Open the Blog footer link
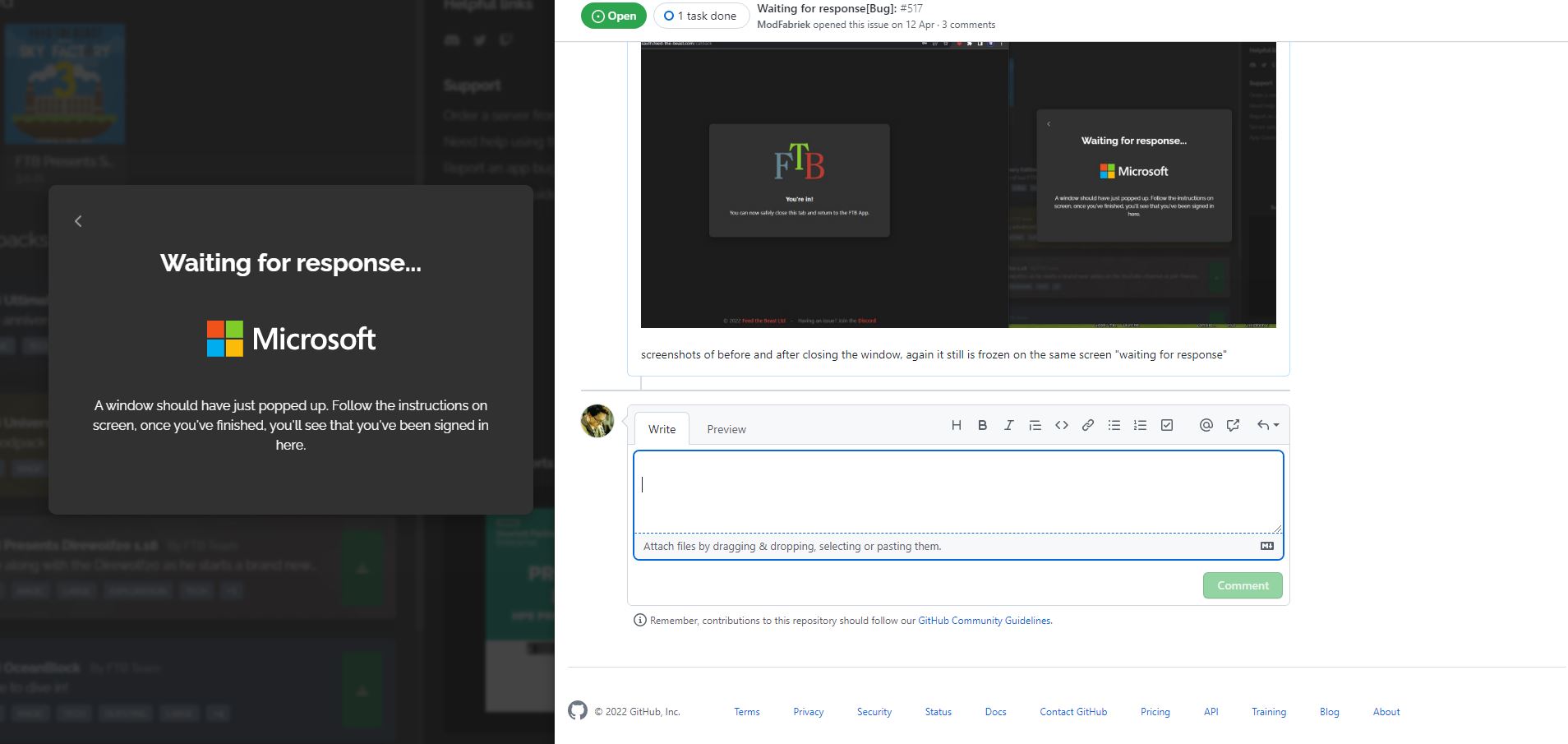 click(1330, 712)
